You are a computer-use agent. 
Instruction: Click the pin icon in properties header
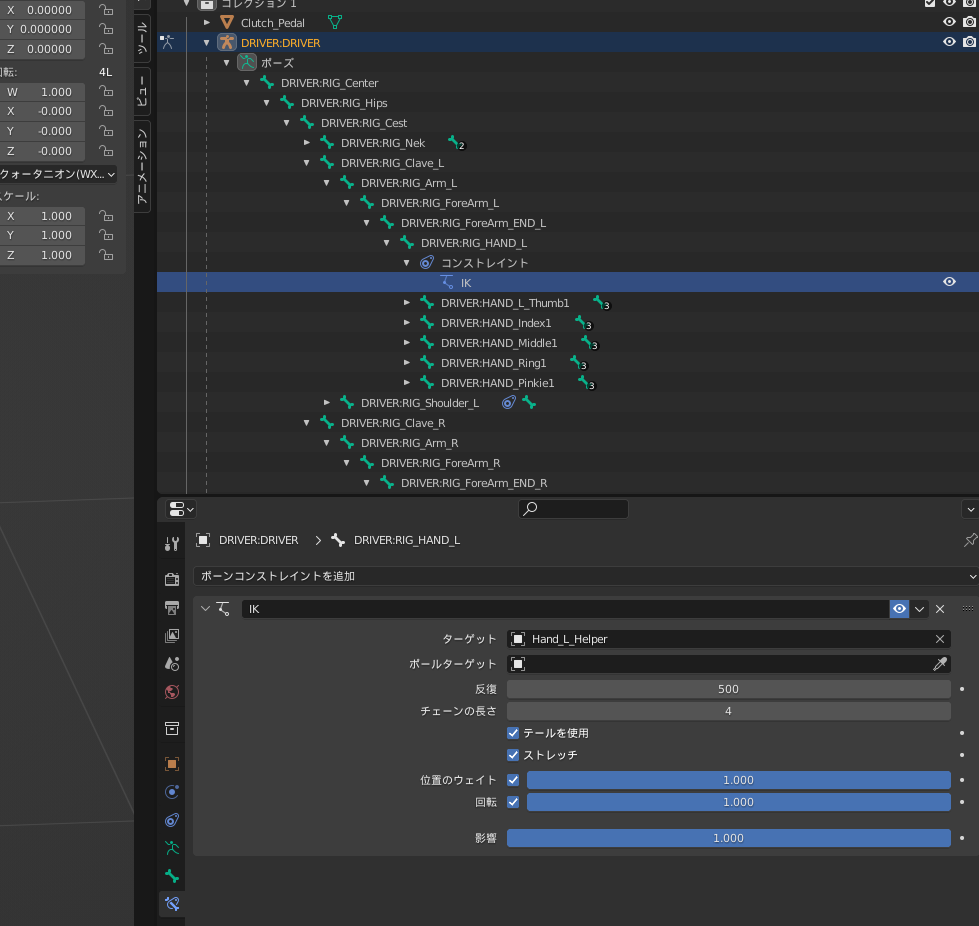pos(969,540)
